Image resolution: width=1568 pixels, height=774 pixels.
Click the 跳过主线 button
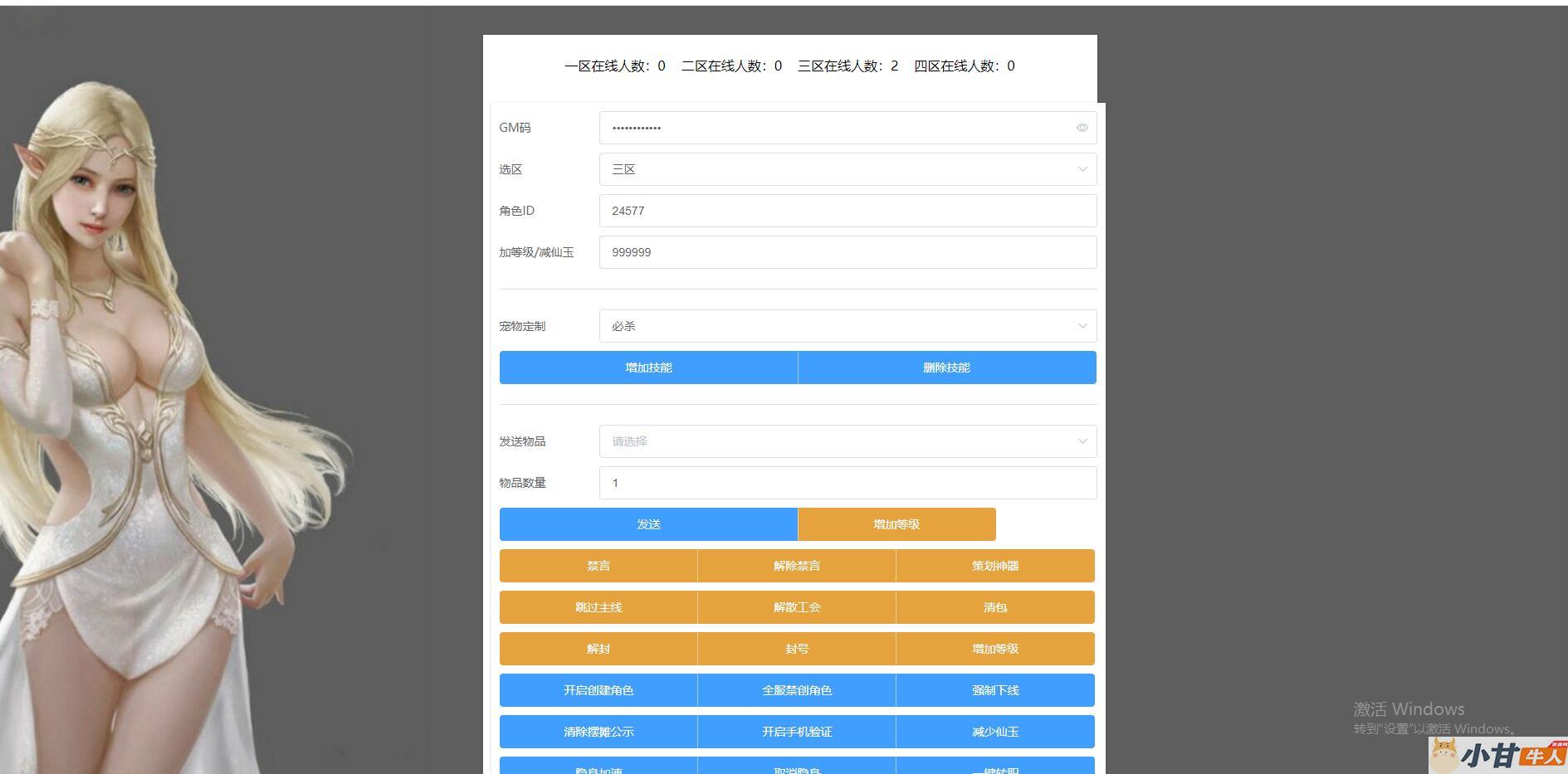pyautogui.click(x=598, y=607)
